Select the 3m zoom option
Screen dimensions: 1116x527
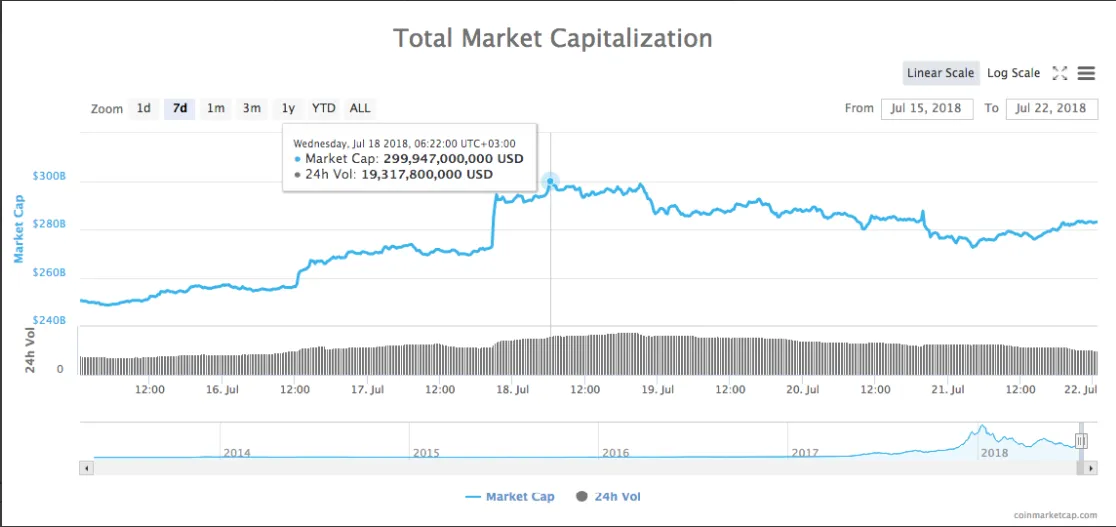[252, 109]
